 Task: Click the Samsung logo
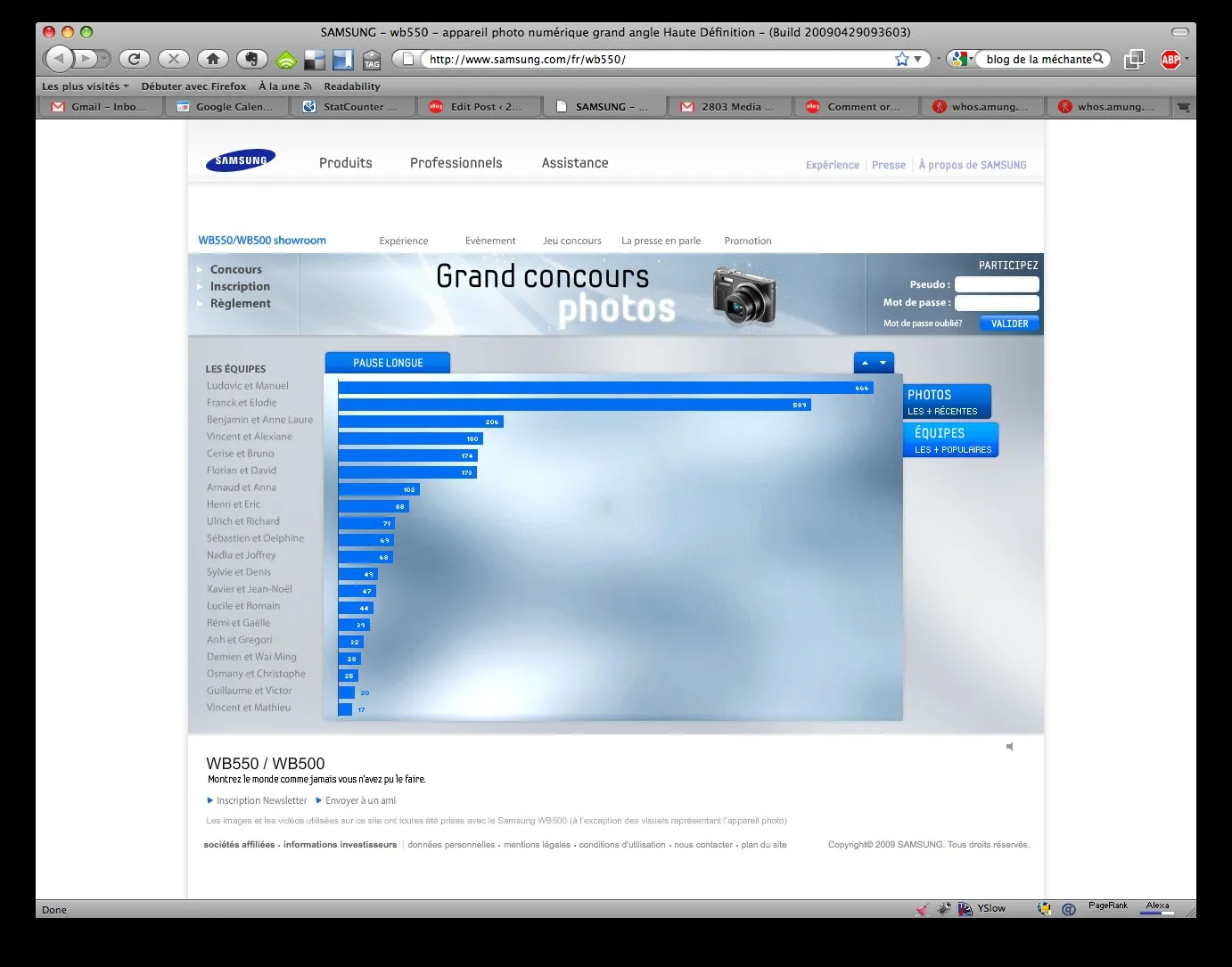[241, 161]
